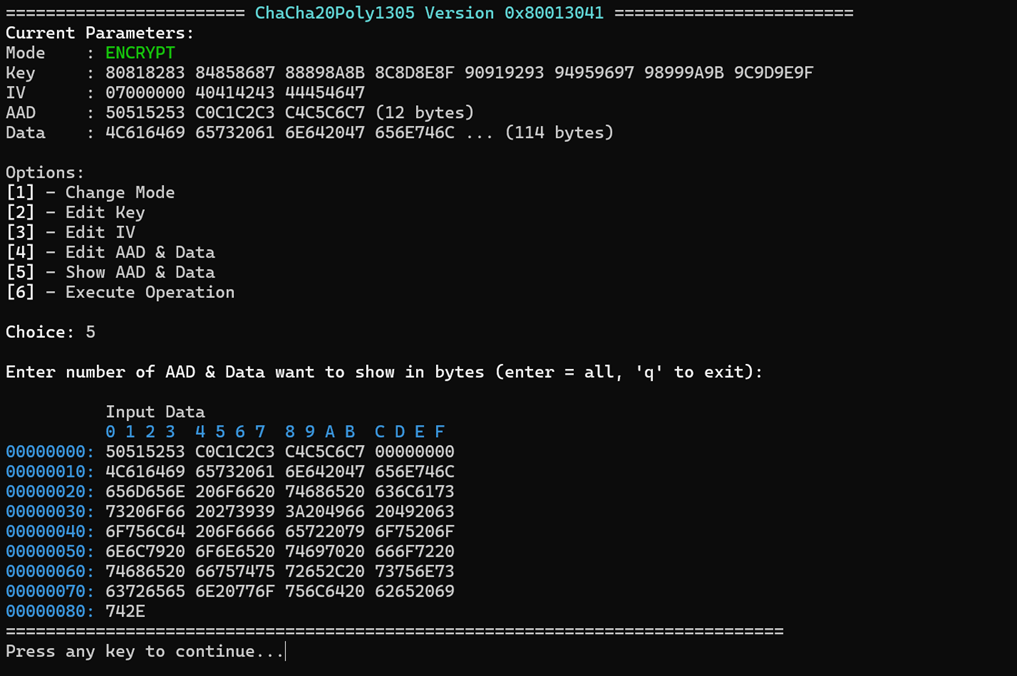Click the final data word 742E
This screenshot has width=1017, height=676.
tap(125, 611)
